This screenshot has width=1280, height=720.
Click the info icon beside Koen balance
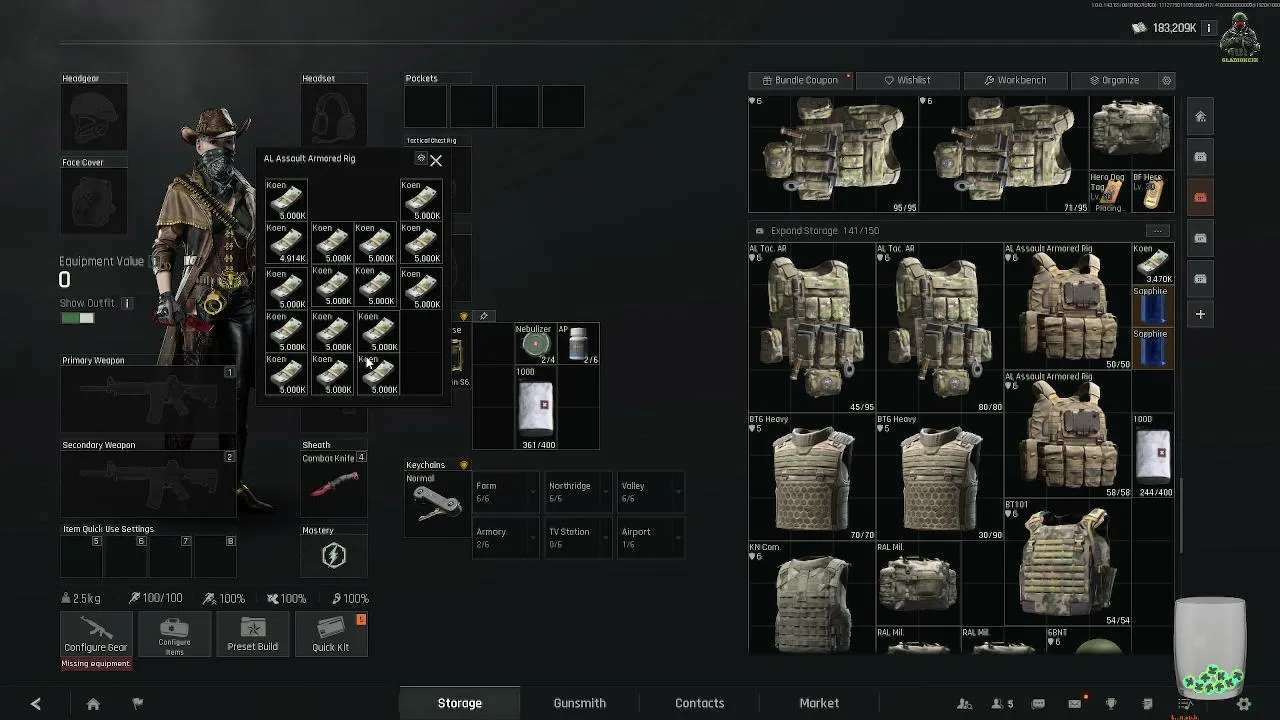(1209, 28)
